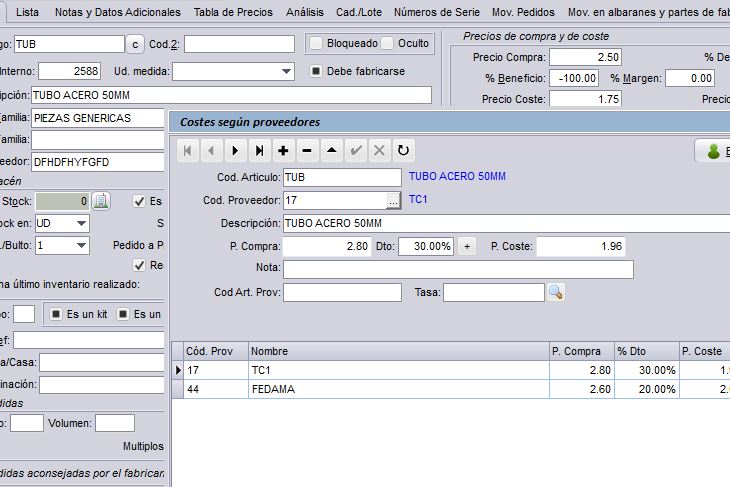This screenshot has width=730, height=487.
Task: Toggle the Bloqueado checkbox
Action: pyautogui.click(x=316, y=43)
